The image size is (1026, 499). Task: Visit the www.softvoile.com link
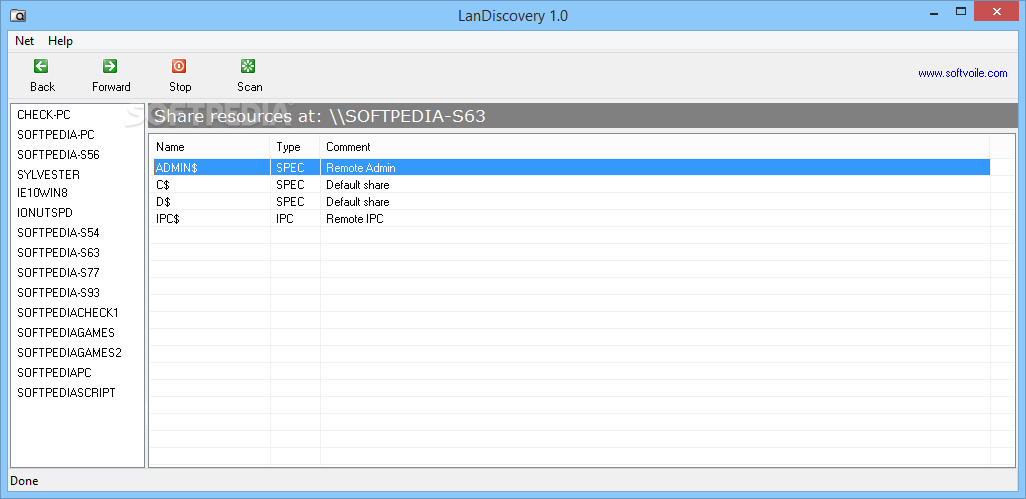[x=963, y=73]
